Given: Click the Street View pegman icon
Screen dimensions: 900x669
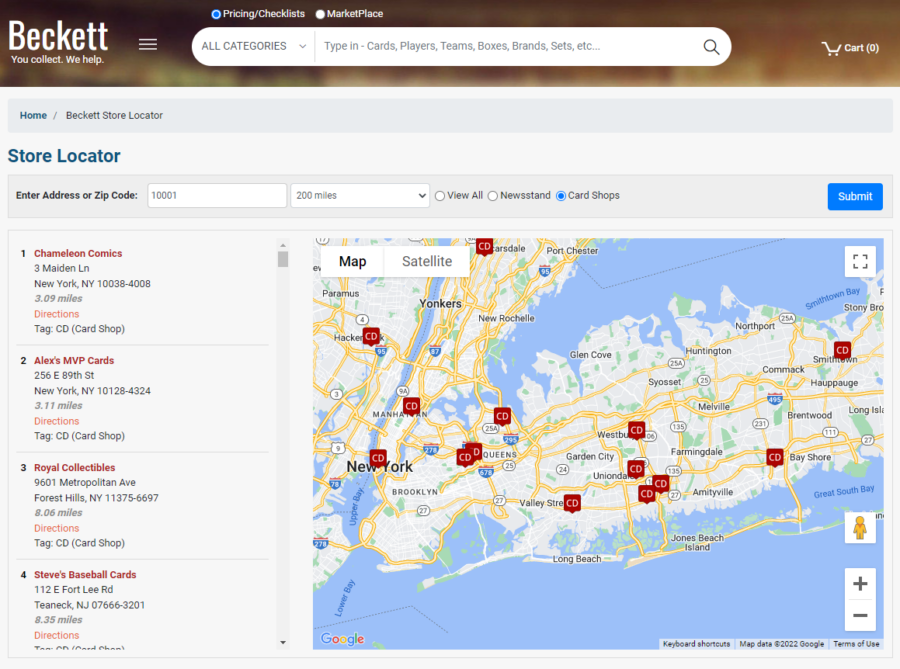Looking at the screenshot, I should coord(860,527).
